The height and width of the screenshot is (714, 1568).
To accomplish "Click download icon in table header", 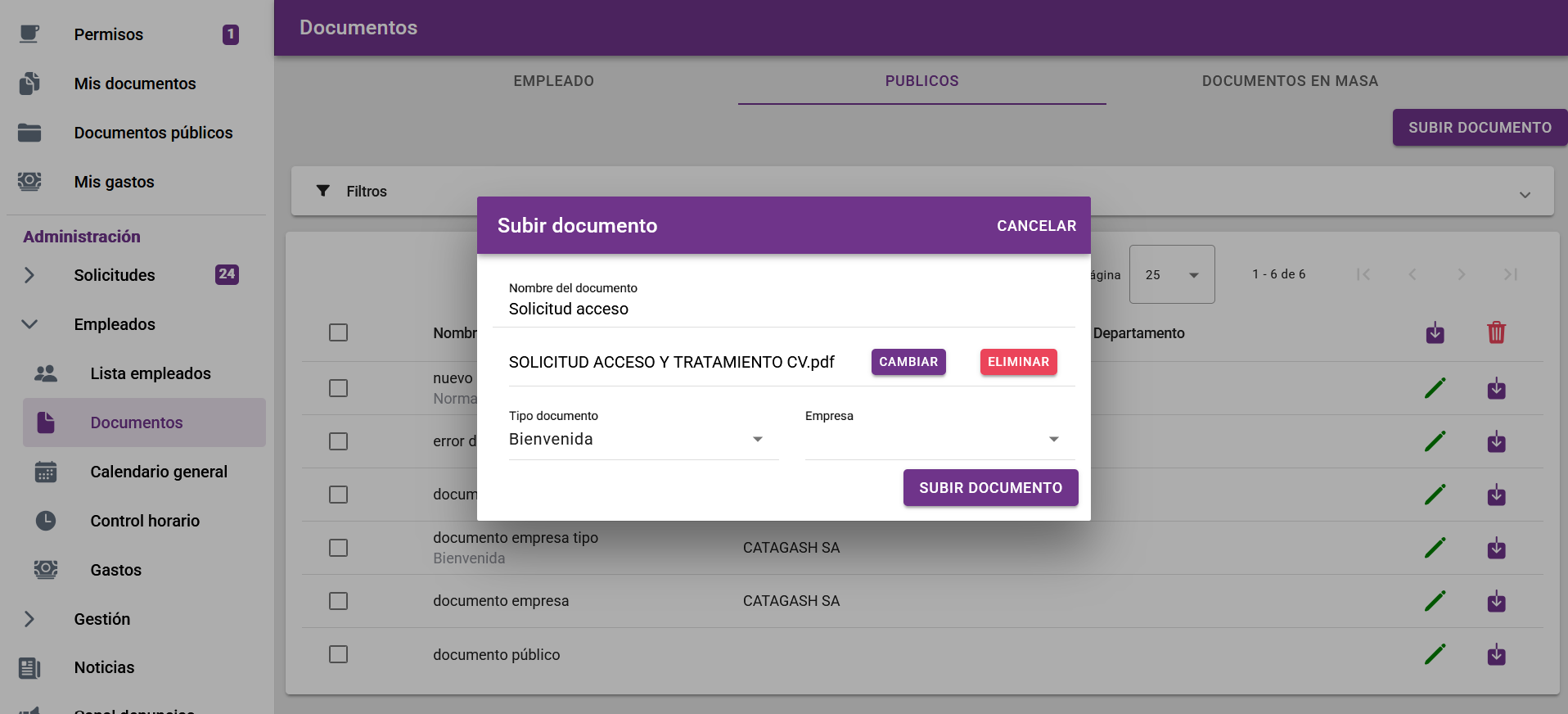I will point(1435,333).
